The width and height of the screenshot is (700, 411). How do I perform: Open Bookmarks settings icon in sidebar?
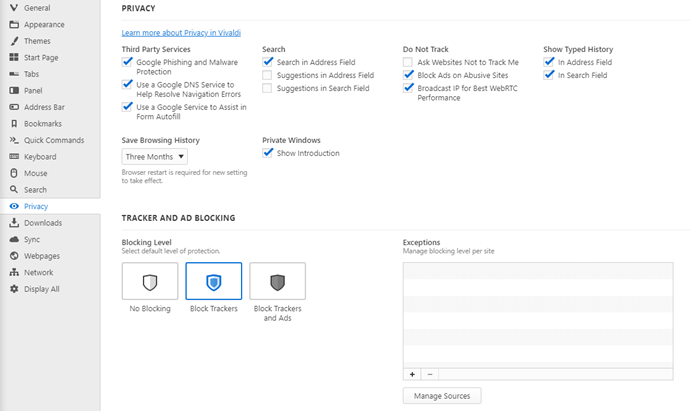point(14,124)
